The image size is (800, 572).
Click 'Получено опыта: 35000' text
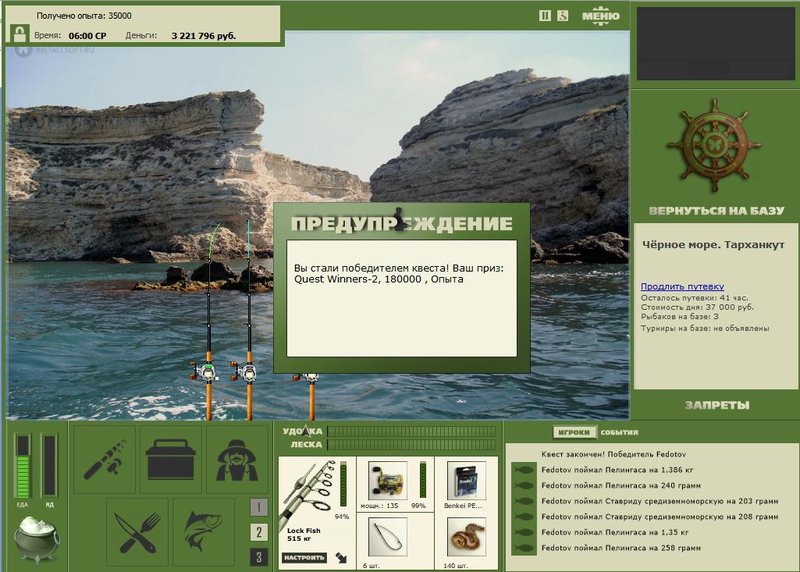coord(84,16)
